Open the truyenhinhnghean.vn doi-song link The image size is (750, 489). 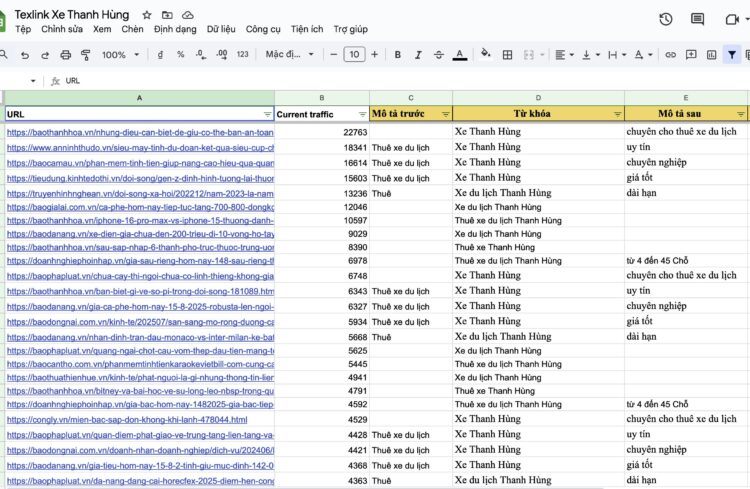(x=140, y=194)
